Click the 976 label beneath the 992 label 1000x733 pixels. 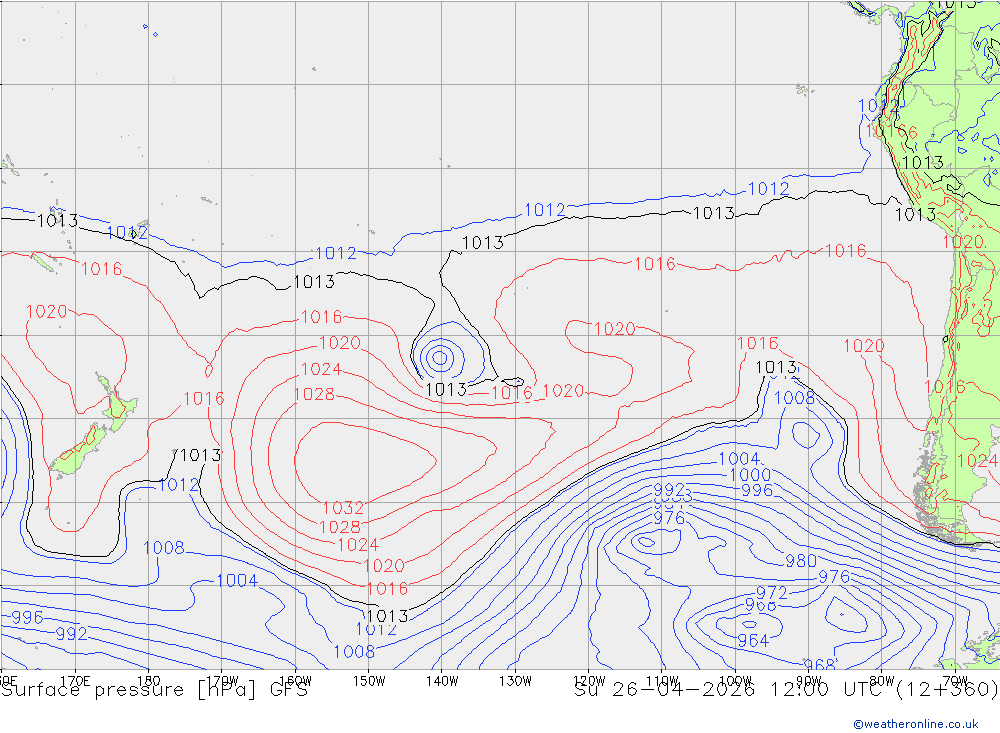point(669,517)
